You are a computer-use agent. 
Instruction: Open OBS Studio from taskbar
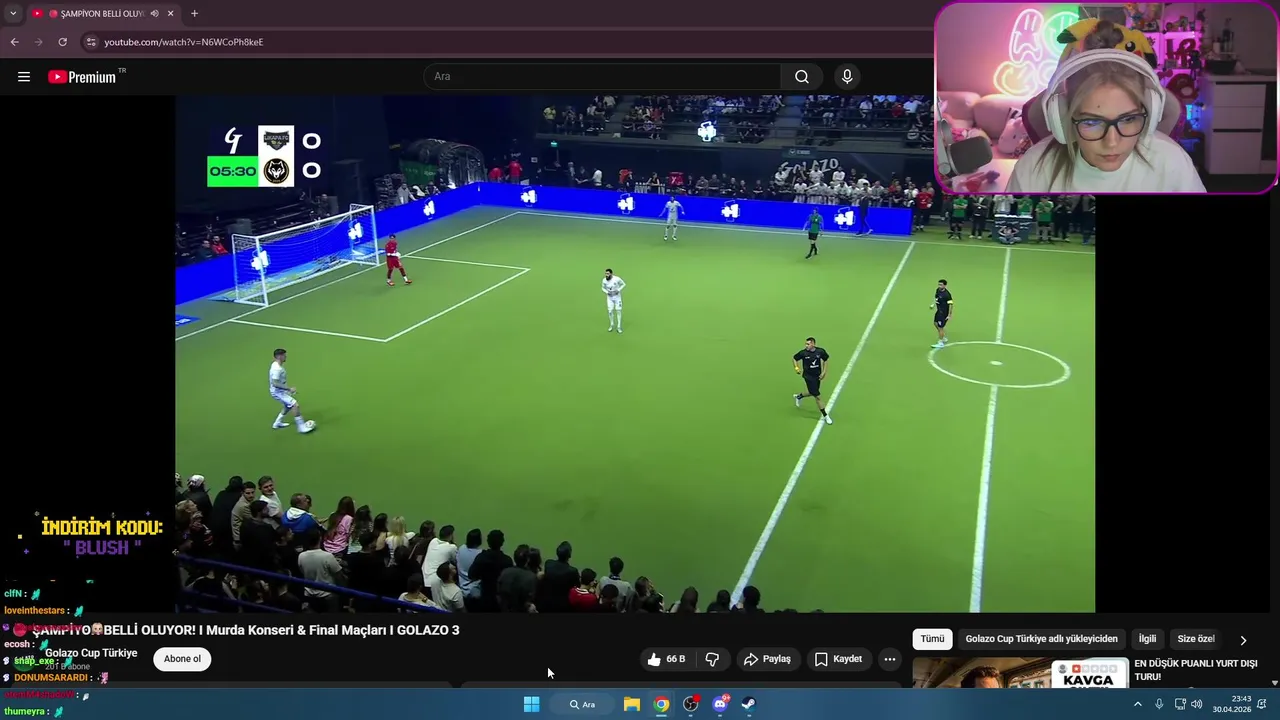[691, 704]
